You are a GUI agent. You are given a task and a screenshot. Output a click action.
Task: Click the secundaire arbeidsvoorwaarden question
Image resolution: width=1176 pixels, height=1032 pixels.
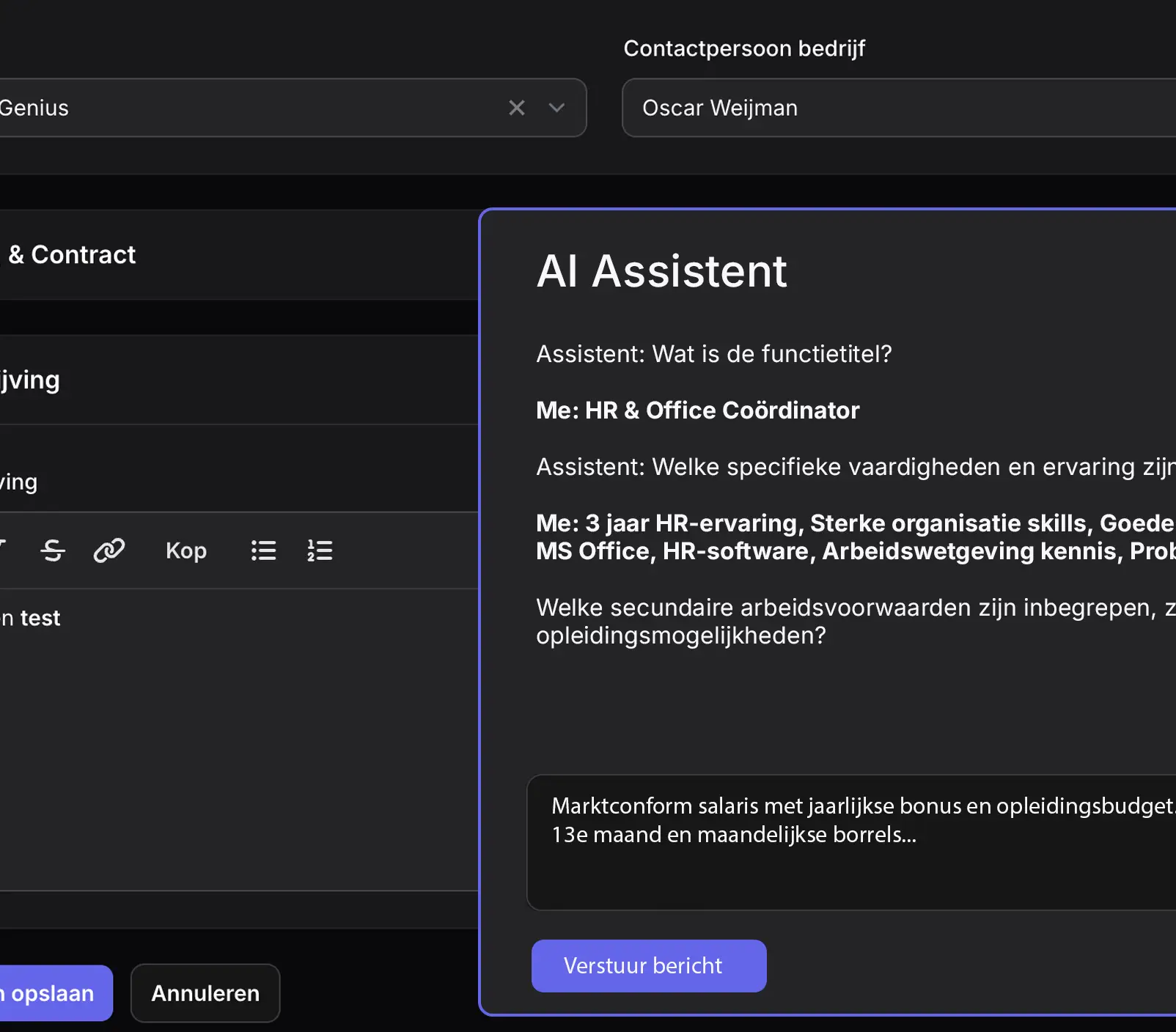click(x=856, y=622)
